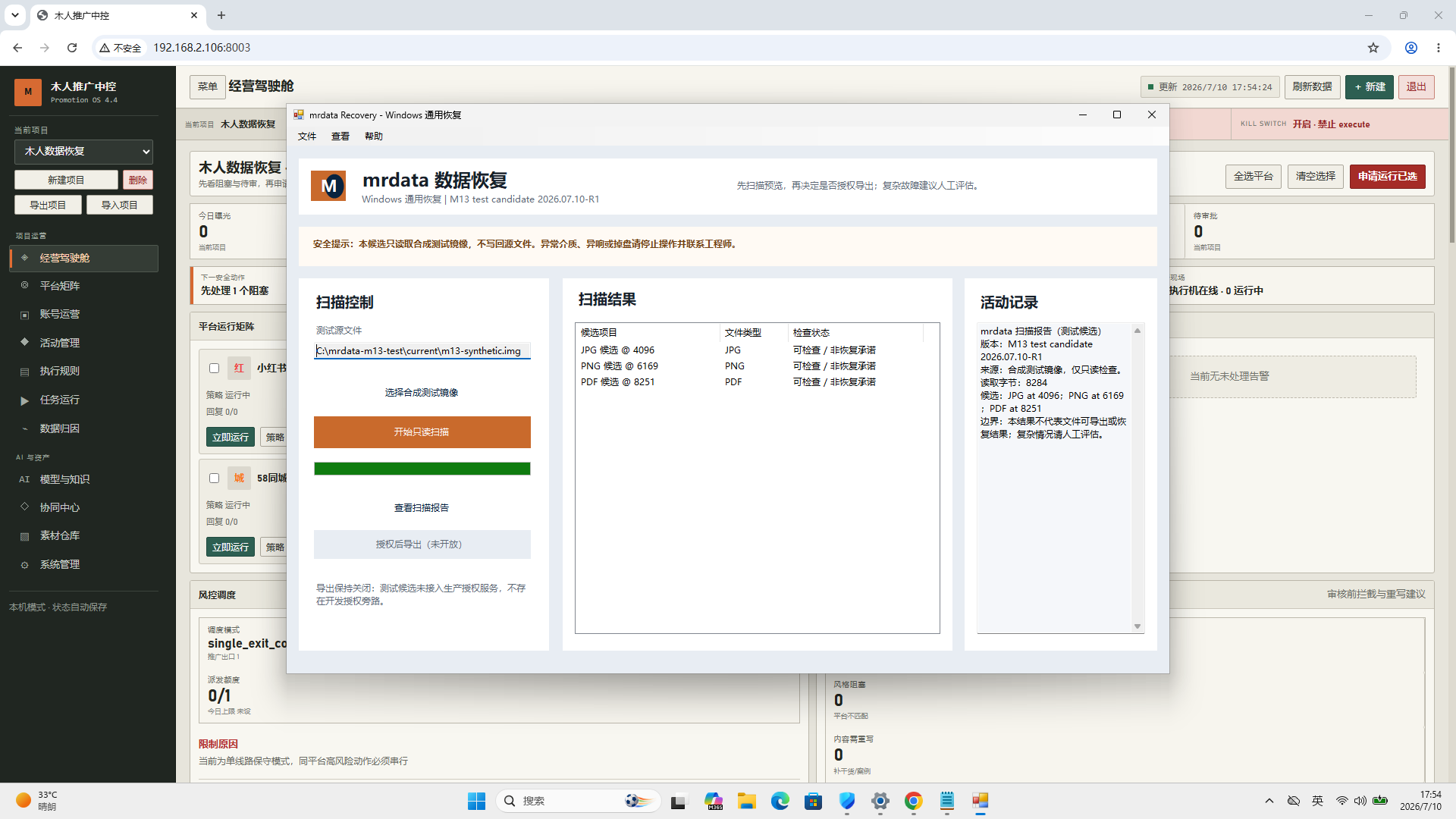Click the taskbar 搜索 box

point(579,801)
